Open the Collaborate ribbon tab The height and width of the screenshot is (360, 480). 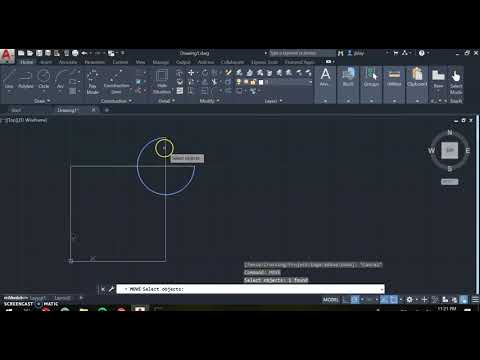232,62
